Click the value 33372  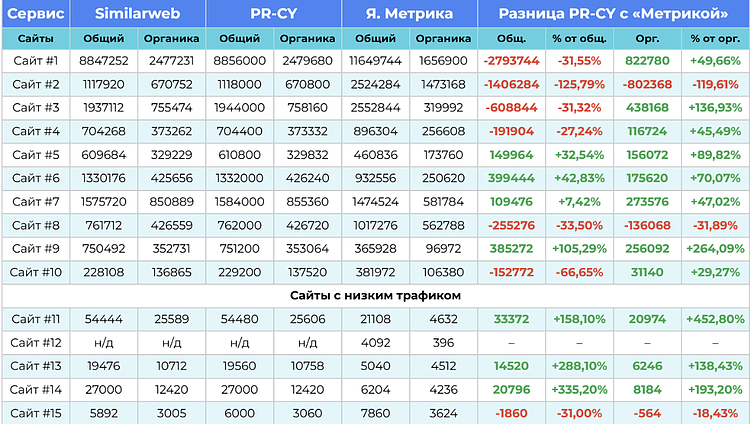tap(512, 319)
